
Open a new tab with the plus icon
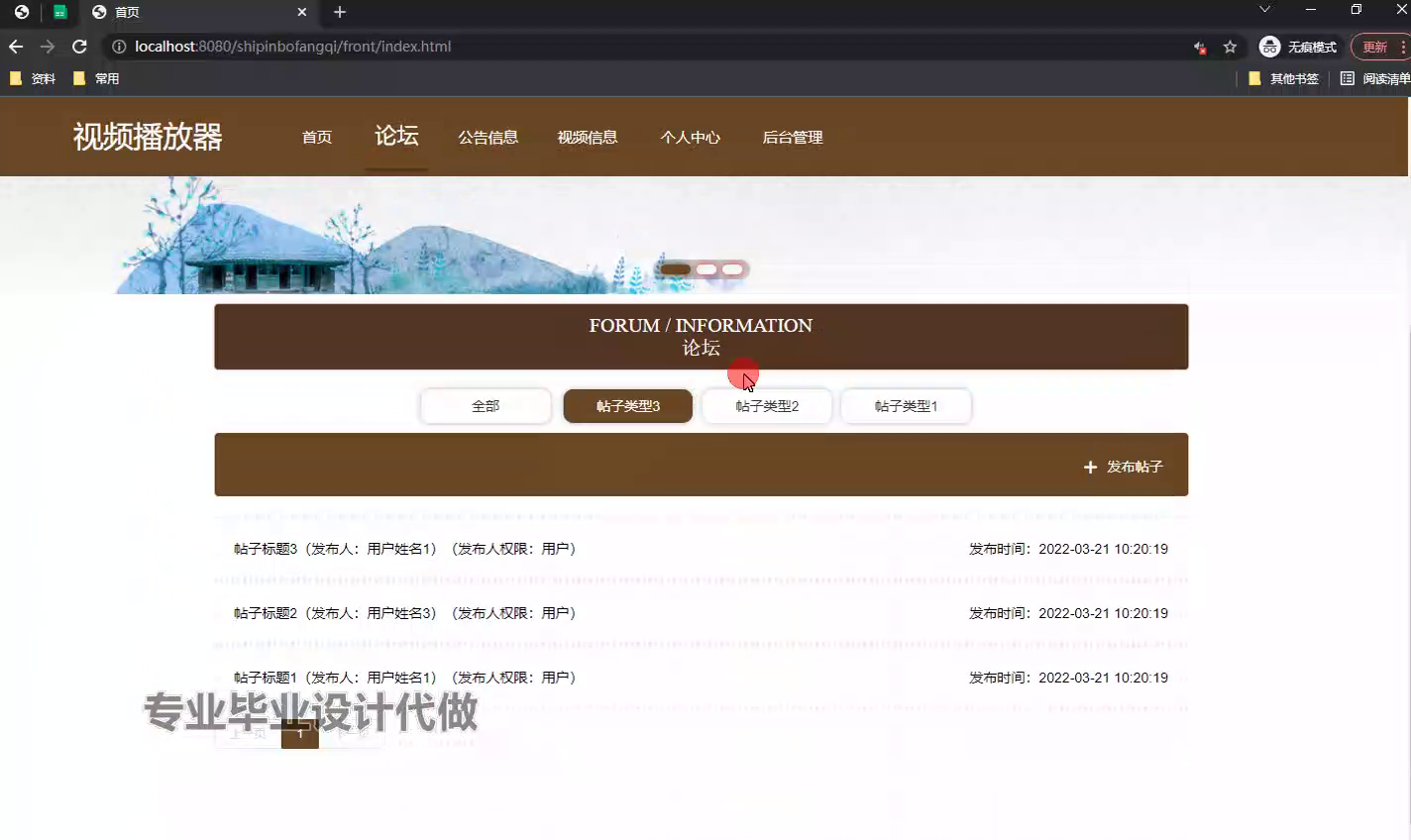tap(340, 12)
